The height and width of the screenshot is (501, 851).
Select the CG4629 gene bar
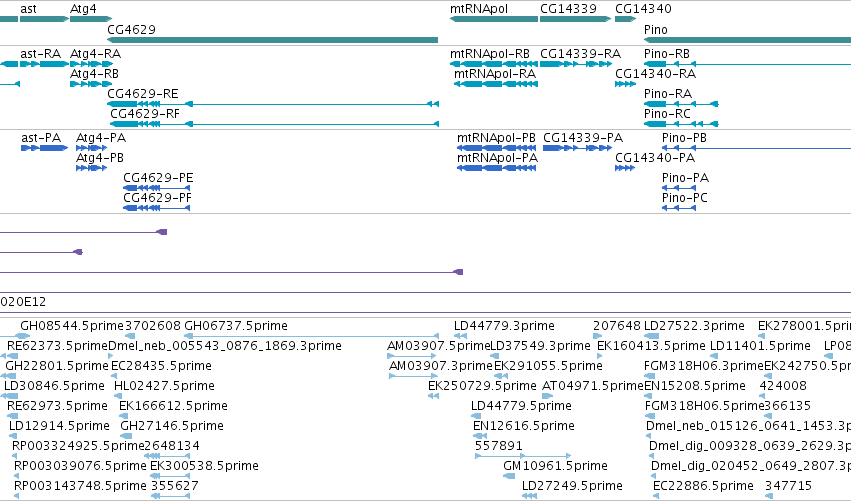[x=272, y=40]
